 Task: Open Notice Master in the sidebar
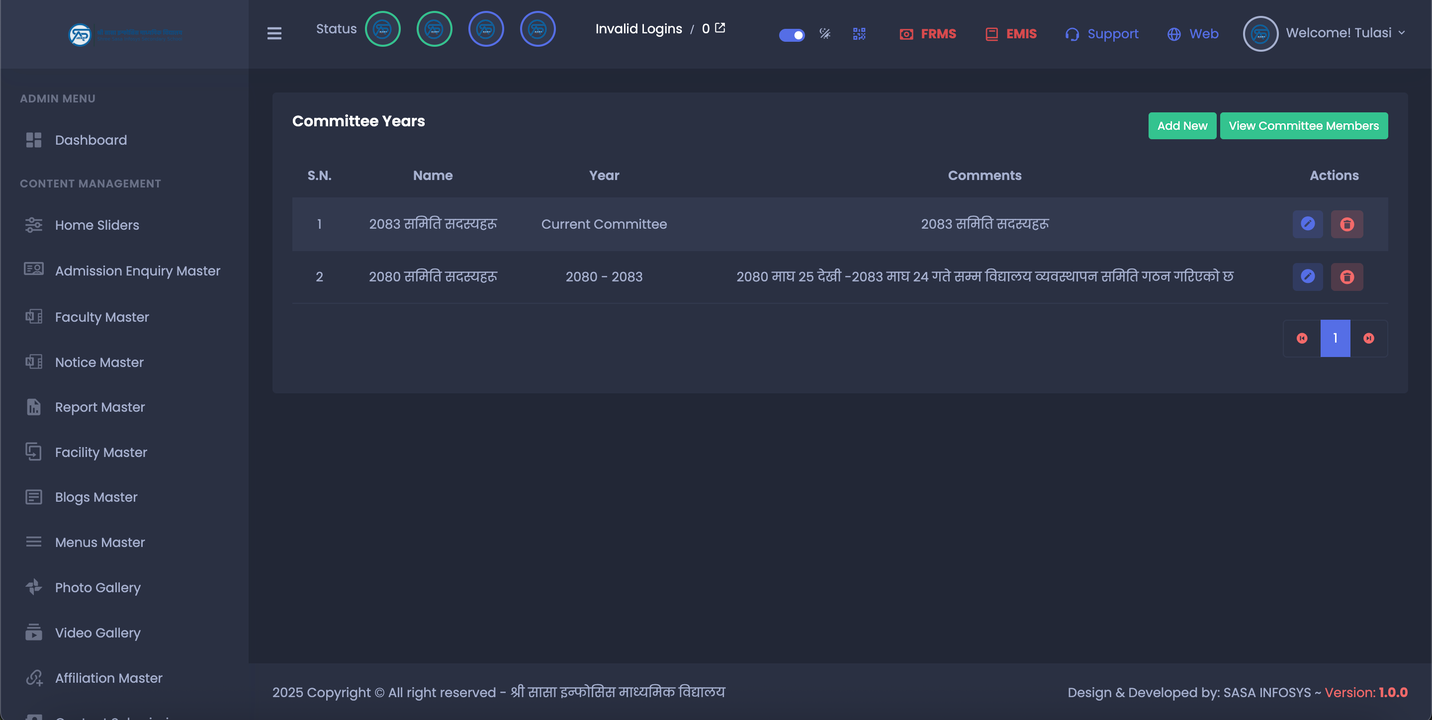[99, 362]
